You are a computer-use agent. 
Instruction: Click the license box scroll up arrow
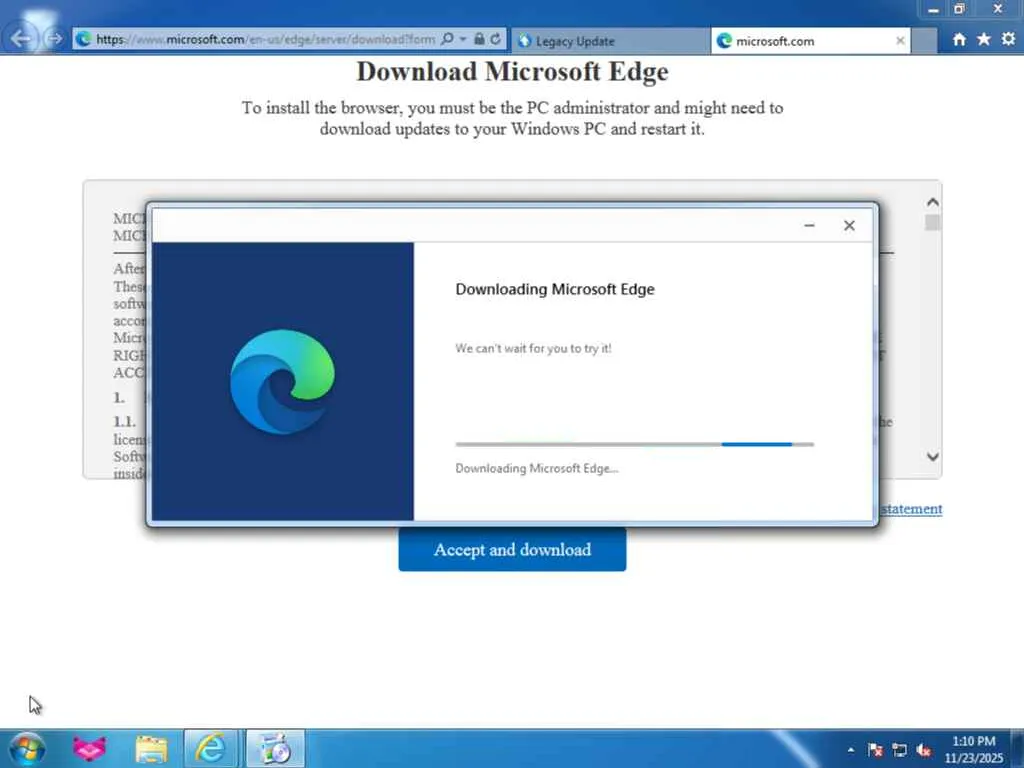click(933, 202)
